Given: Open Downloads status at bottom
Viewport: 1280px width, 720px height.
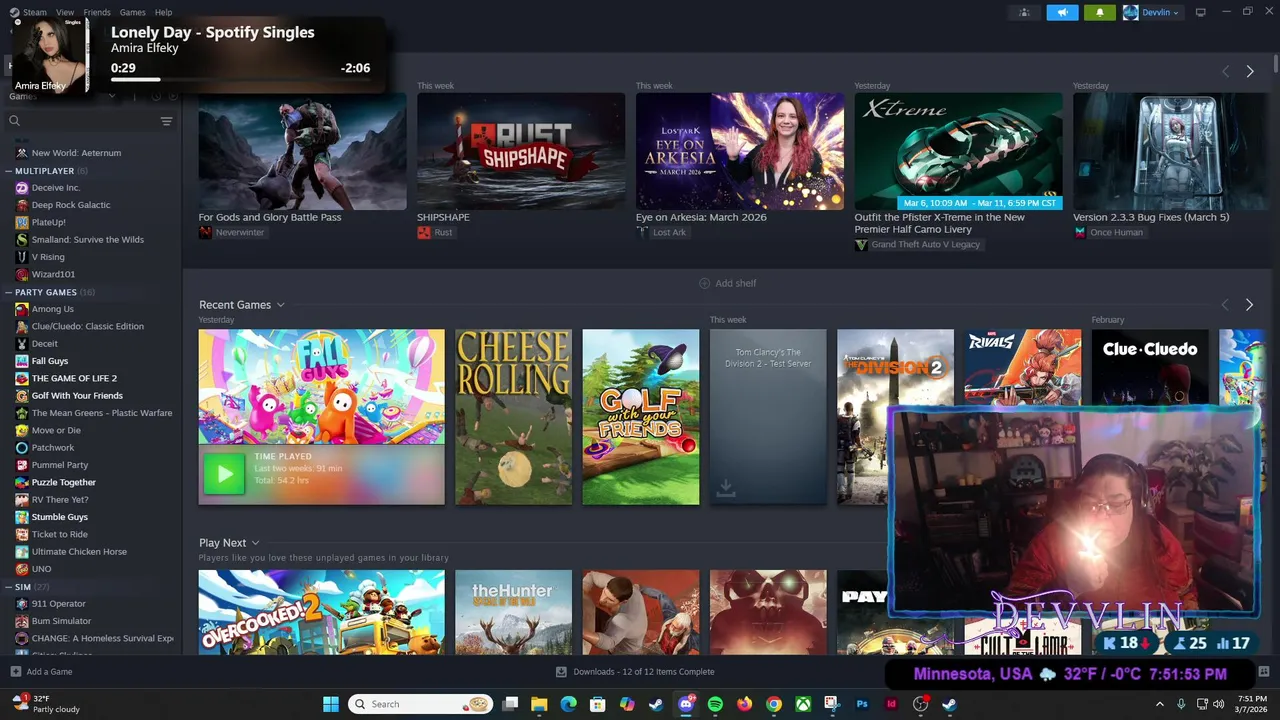Looking at the screenshot, I should click(635, 672).
